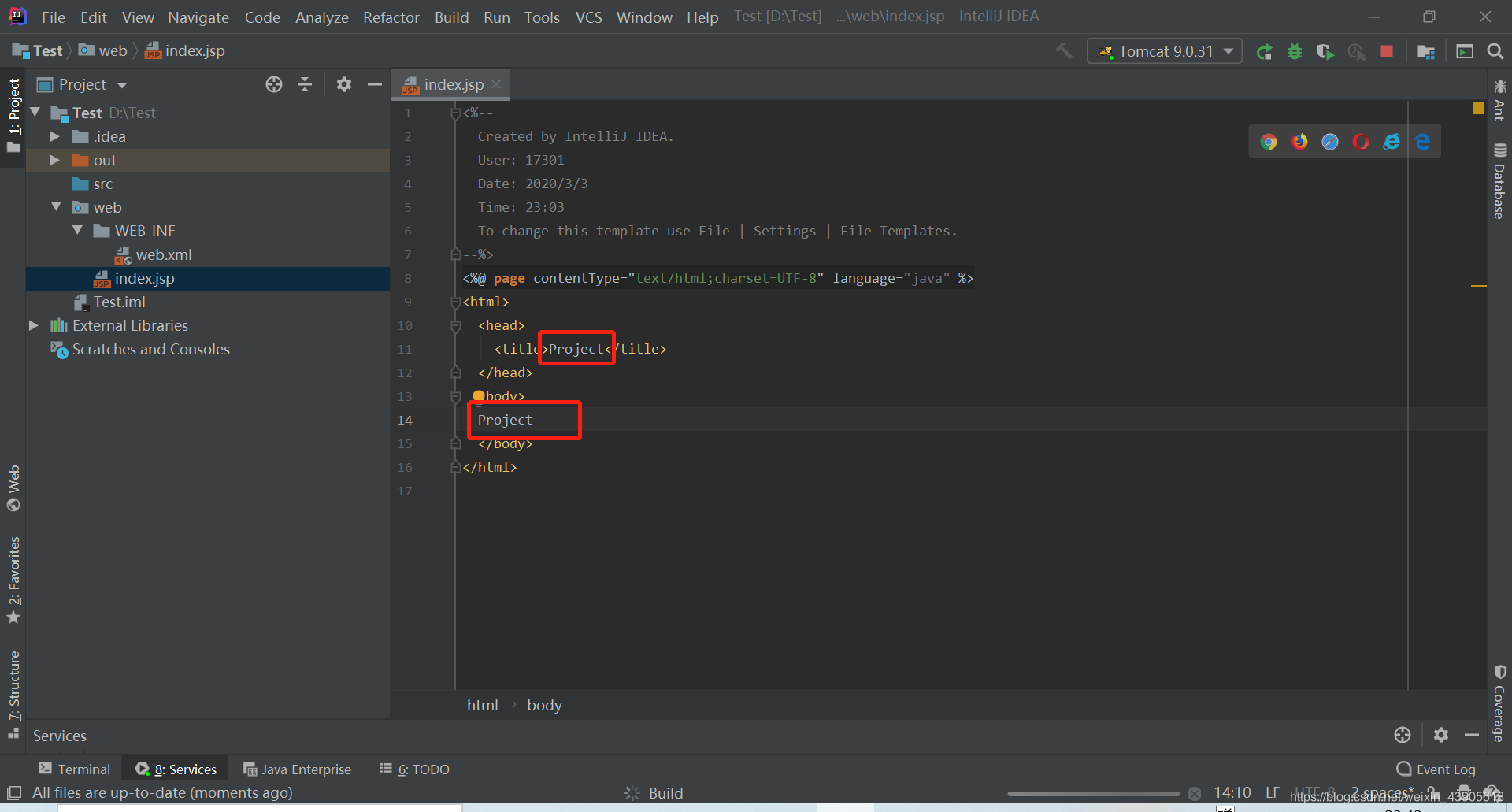Screen dimensions: 1512x812
Task: Open the Refactor menu
Action: [x=391, y=17]
